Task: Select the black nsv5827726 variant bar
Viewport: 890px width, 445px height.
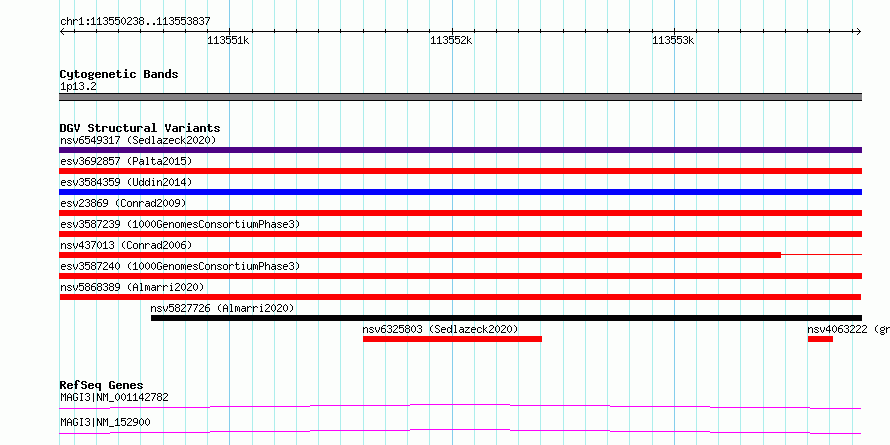Action: 506,318
